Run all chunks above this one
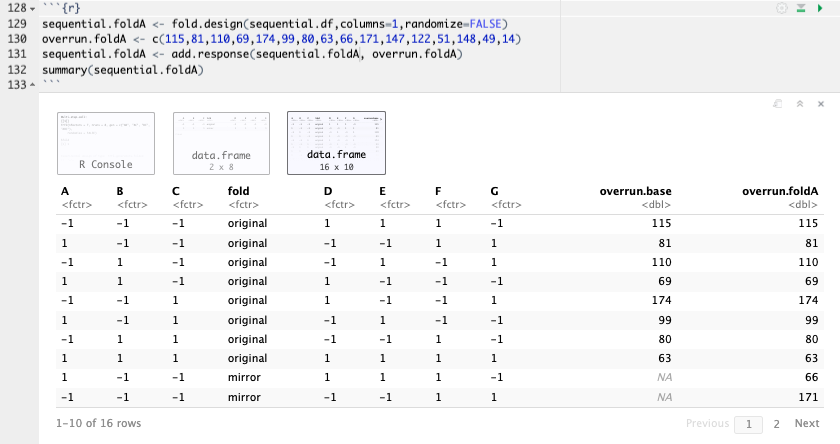The image size is (840, 444). point(800,7)
